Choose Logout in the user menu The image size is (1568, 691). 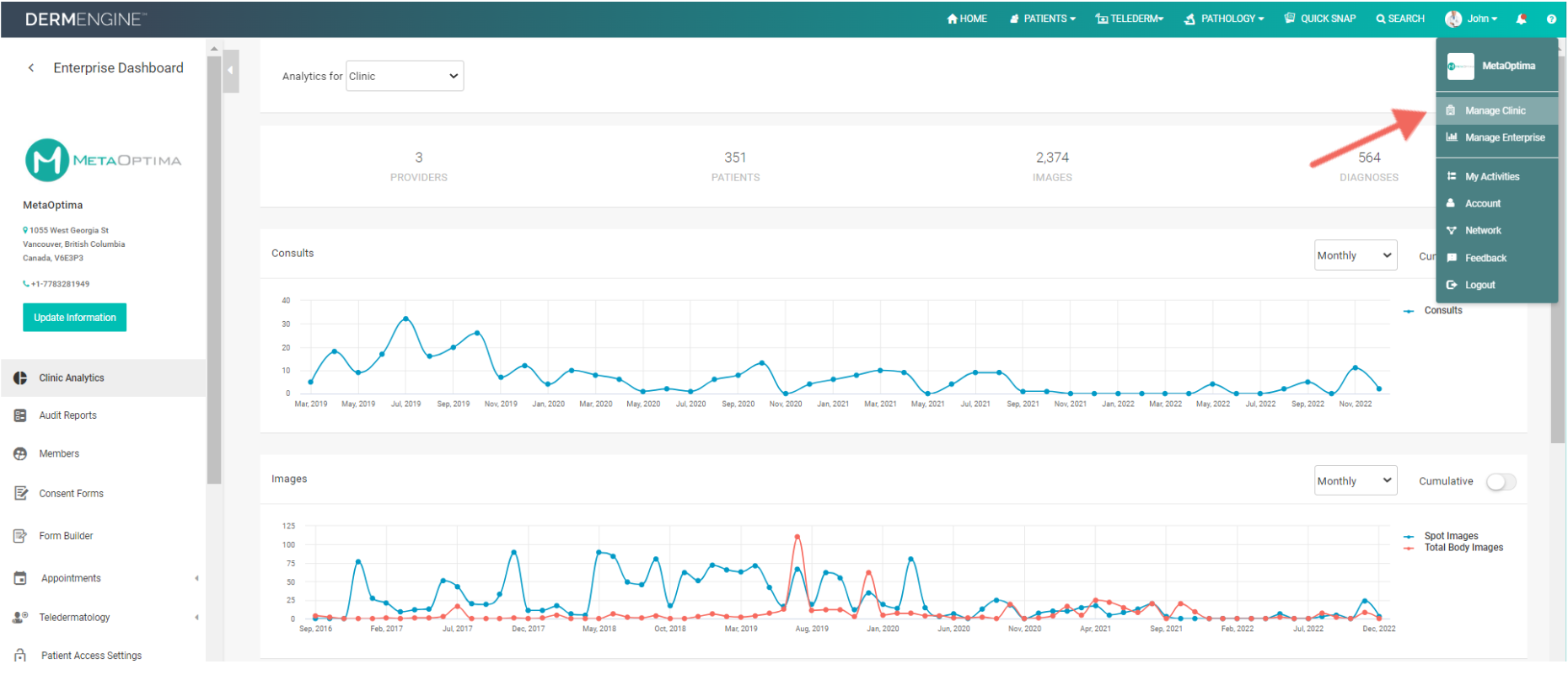tap(1479, 285)
